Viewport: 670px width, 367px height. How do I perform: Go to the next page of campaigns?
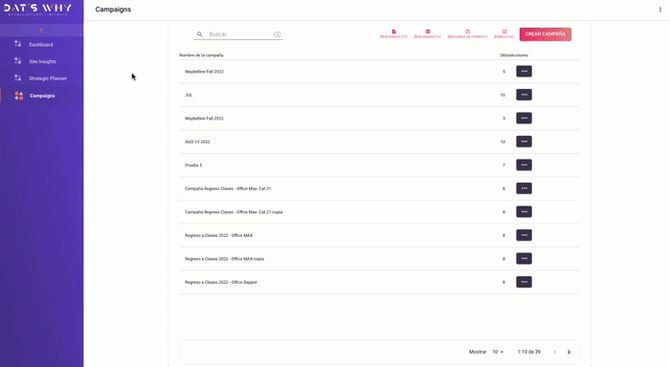tap(569, 352)
